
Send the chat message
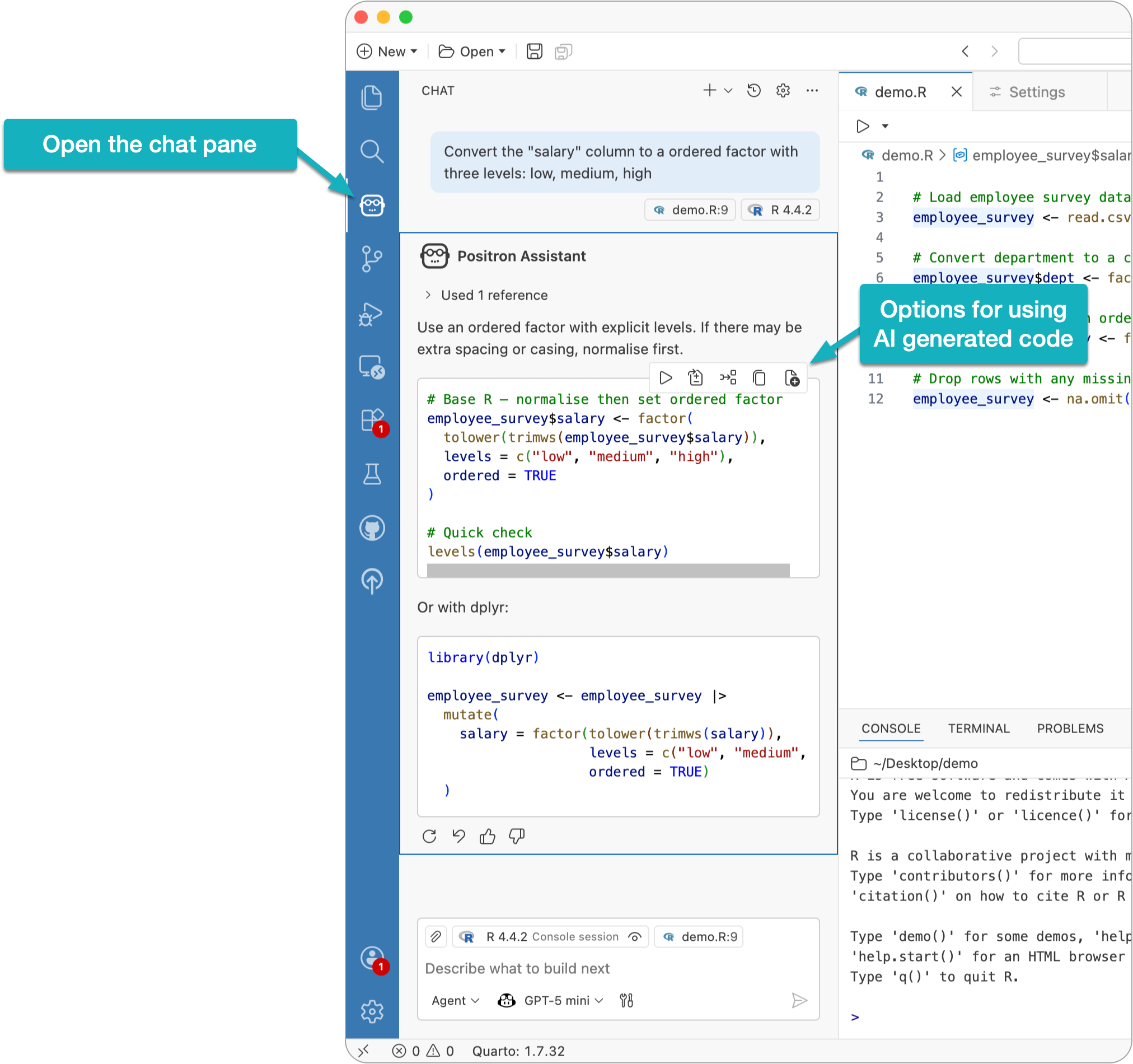point(799,1000)
